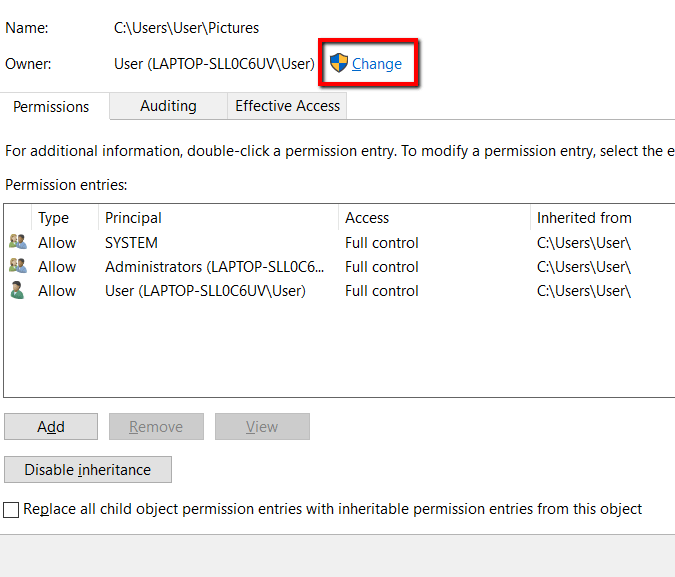675x577 pixels.
Task: Click the Inherited from column header
Action: 584,218
